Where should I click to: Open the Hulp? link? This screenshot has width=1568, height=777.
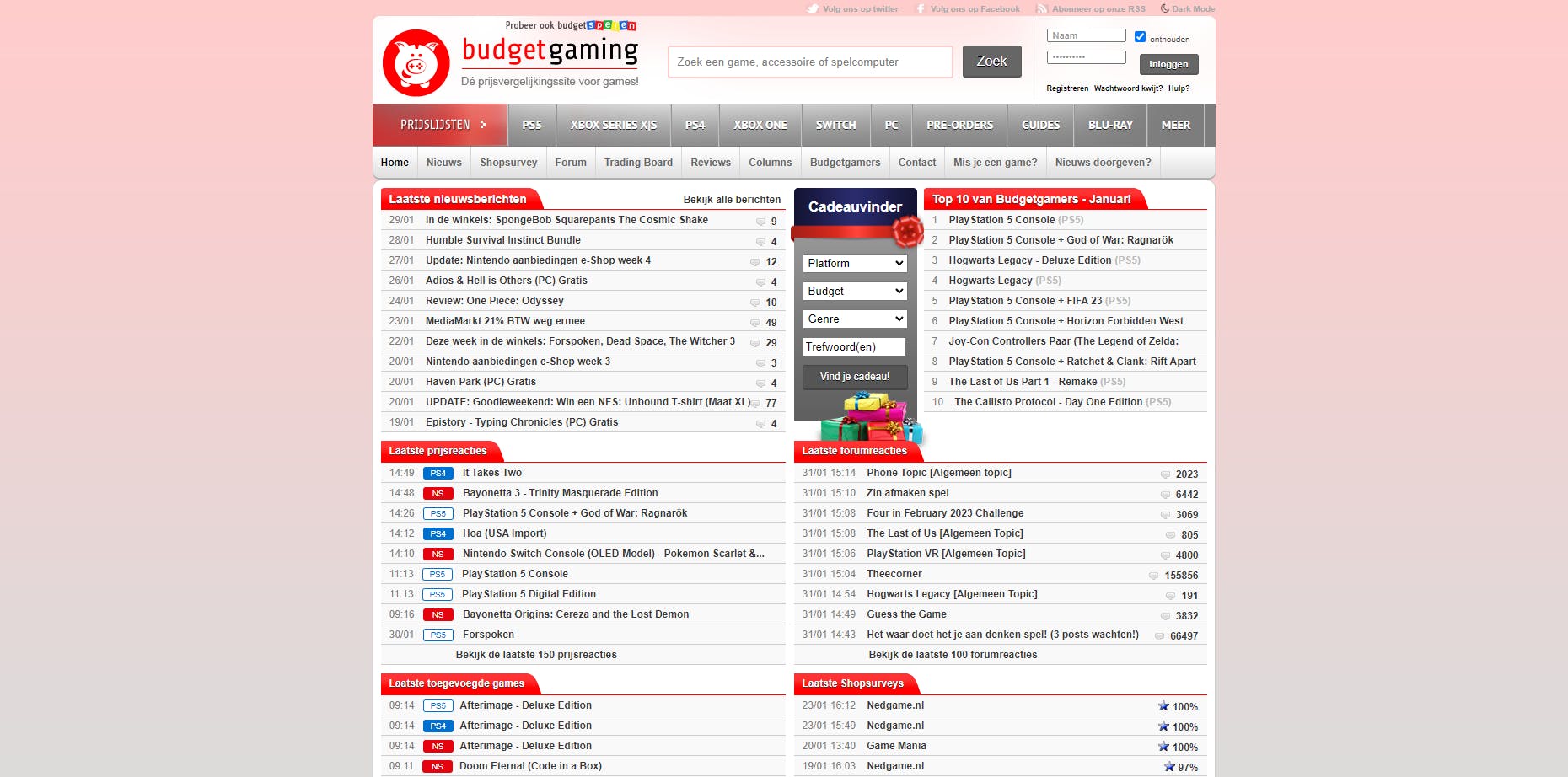tap(1179, 88)
